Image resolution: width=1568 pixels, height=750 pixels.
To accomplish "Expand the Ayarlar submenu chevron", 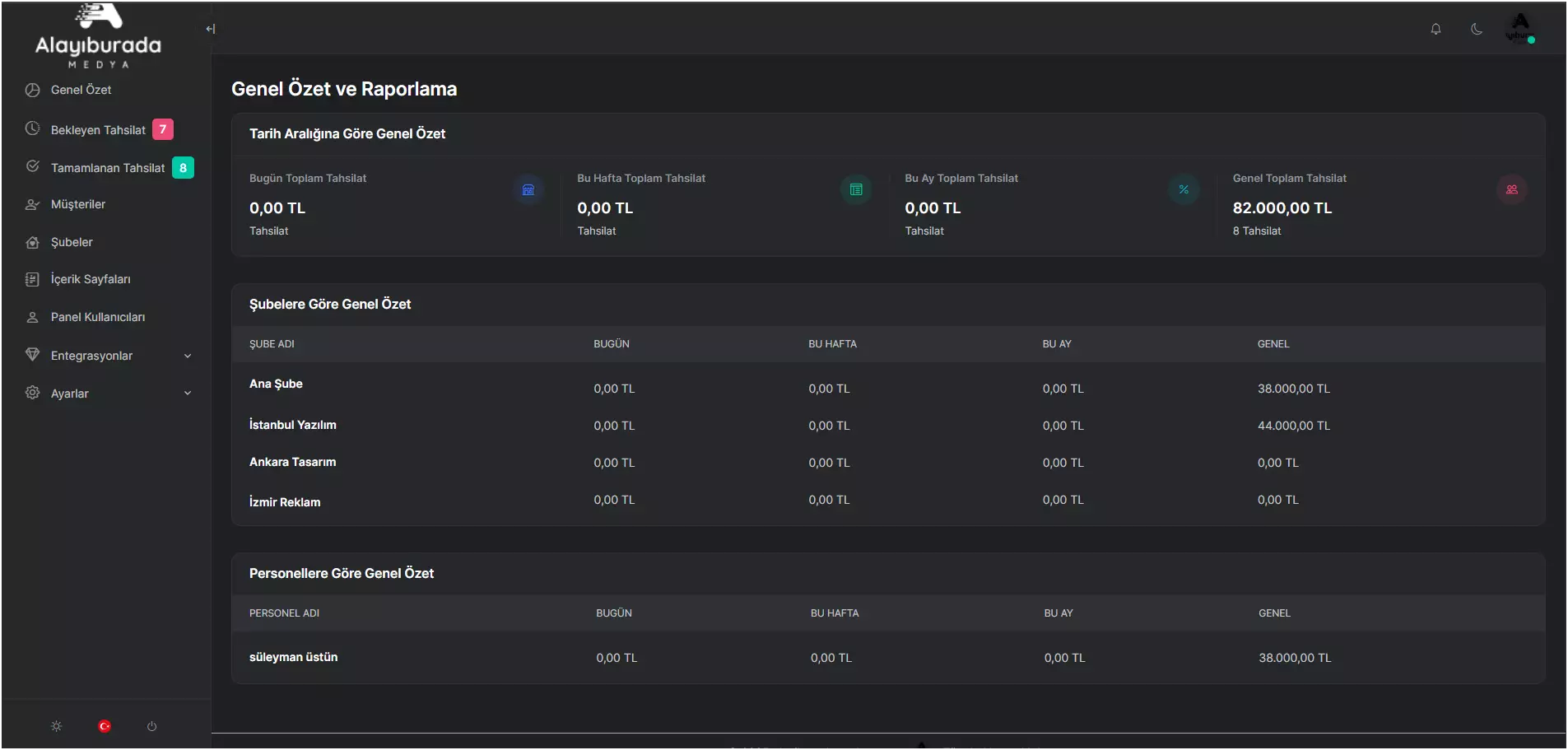I will (x=188, y=394).
